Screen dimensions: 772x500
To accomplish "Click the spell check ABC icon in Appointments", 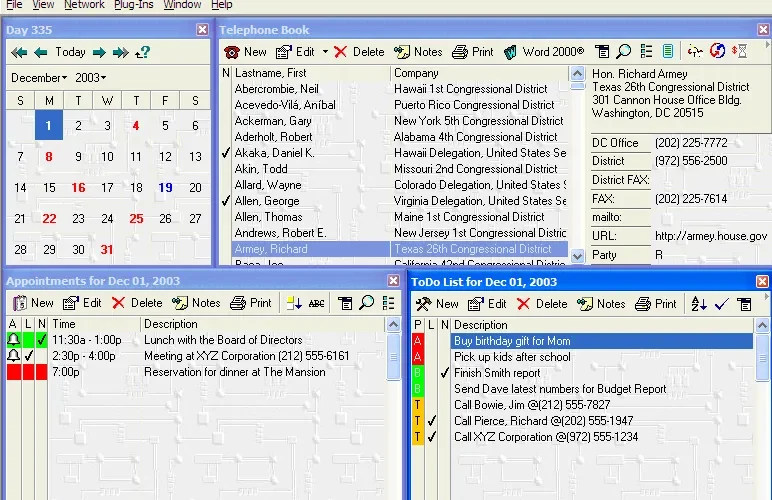I will tap(316, 303).
